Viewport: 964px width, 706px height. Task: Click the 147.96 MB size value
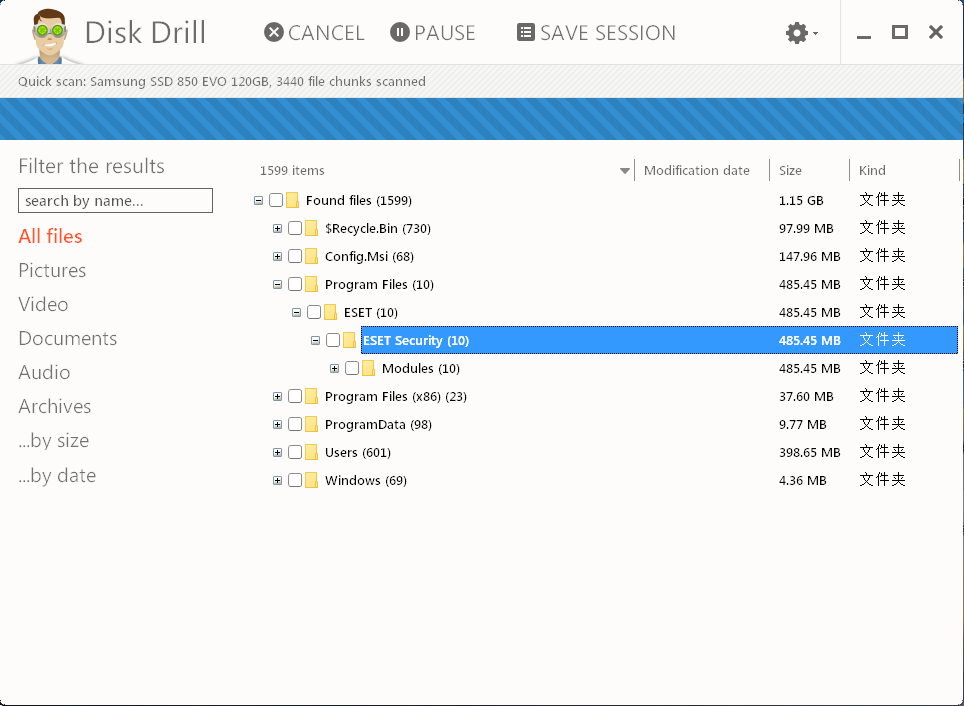click(809, 256)
